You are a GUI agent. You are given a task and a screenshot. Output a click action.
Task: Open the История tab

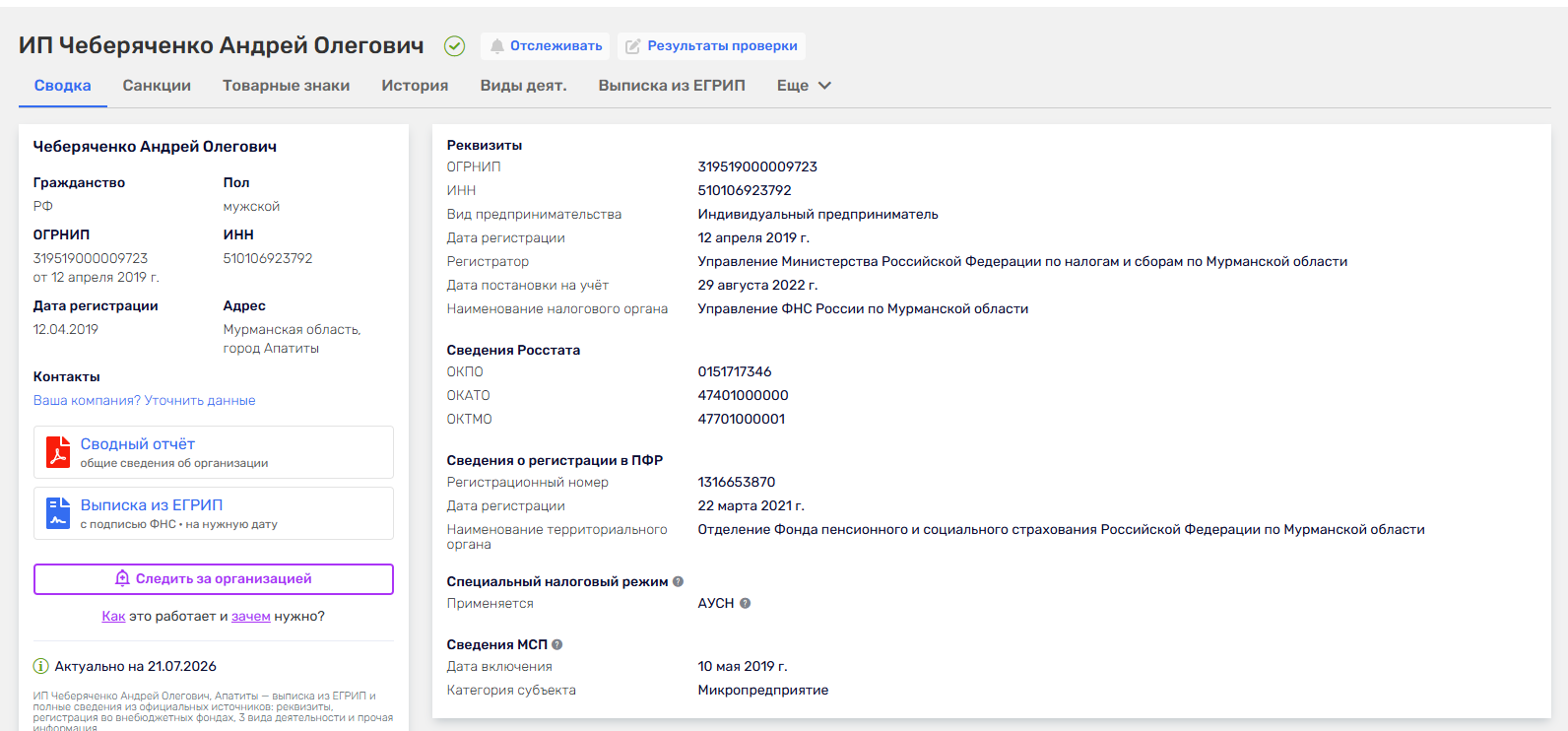tap(415, 86)
